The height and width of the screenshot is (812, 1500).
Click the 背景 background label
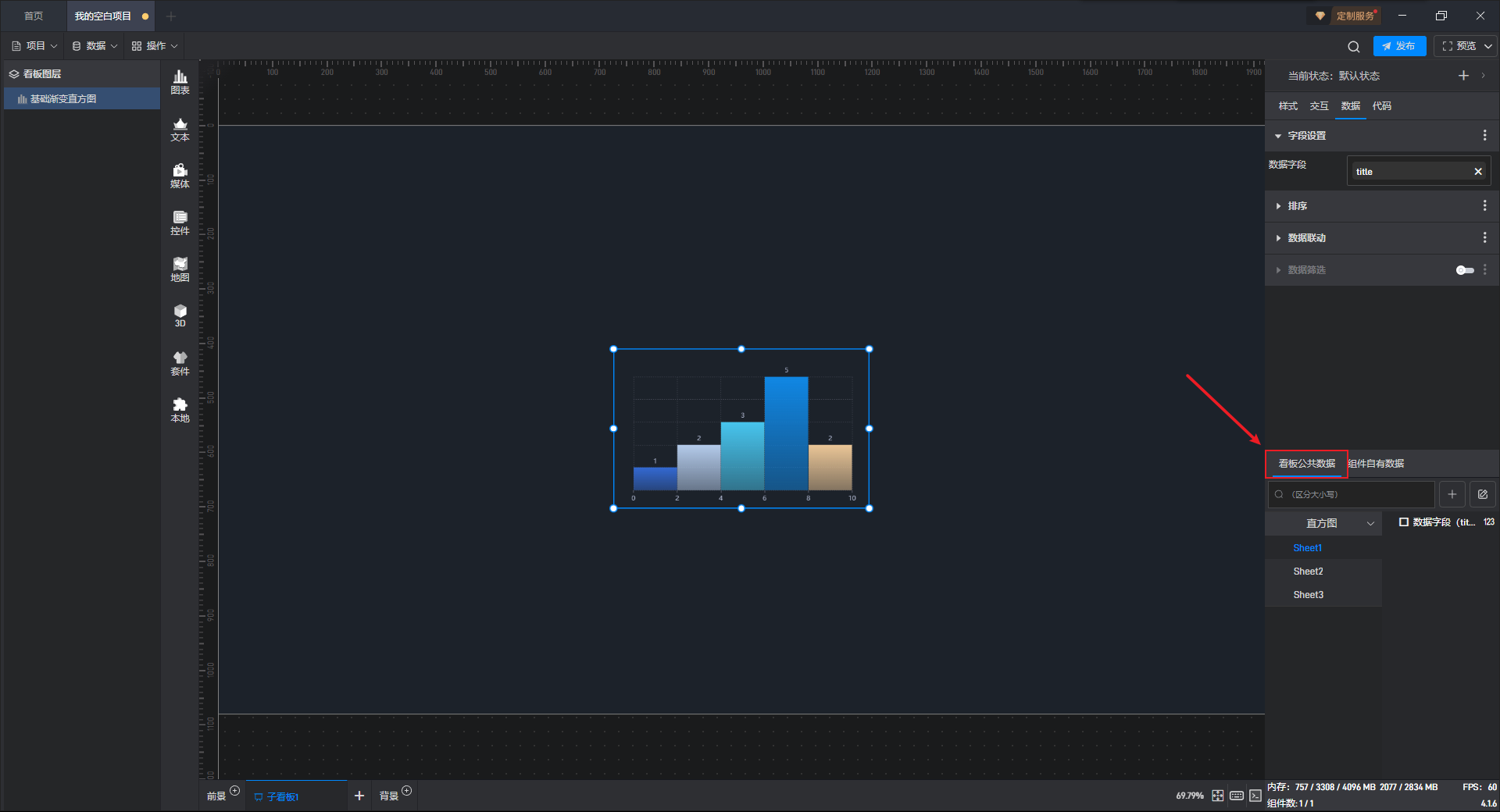click(389, 796)
